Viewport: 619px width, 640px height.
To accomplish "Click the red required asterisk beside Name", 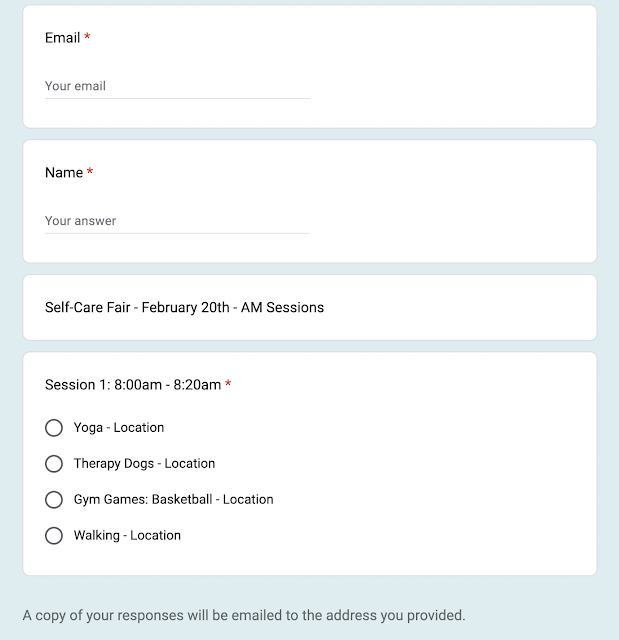I will click(90, 173).
